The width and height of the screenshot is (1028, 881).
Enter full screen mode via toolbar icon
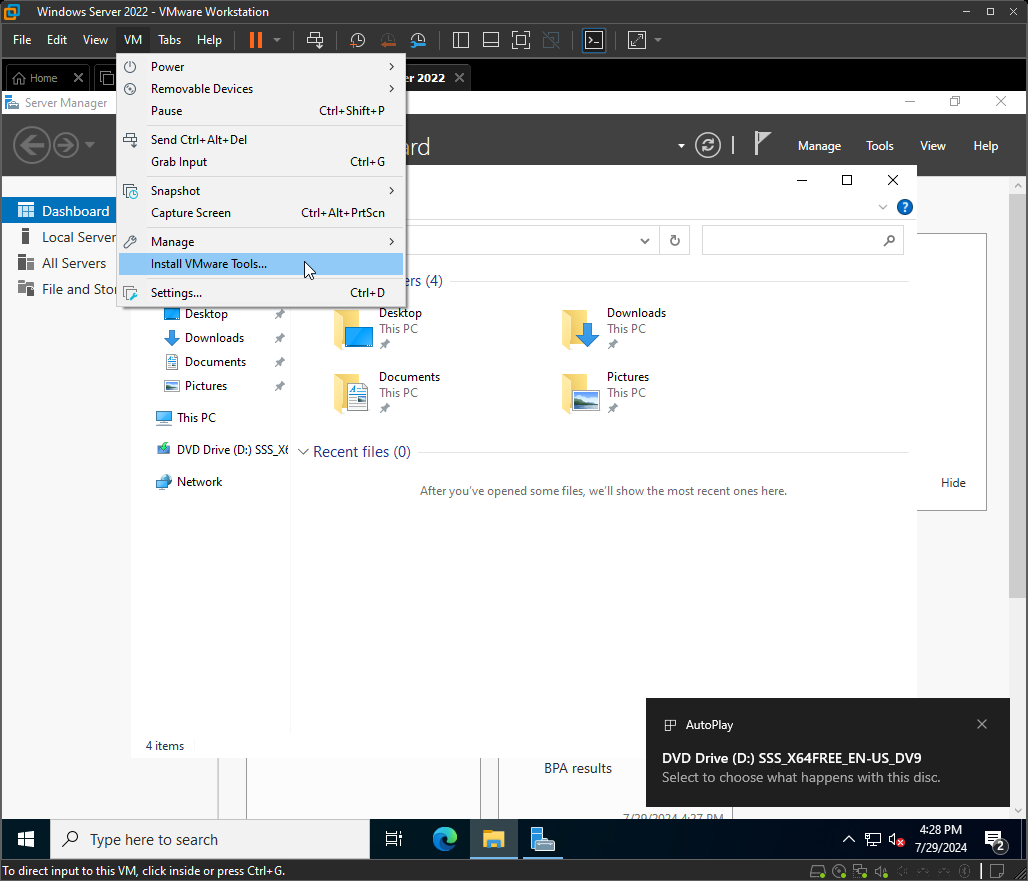coord(521,40)
